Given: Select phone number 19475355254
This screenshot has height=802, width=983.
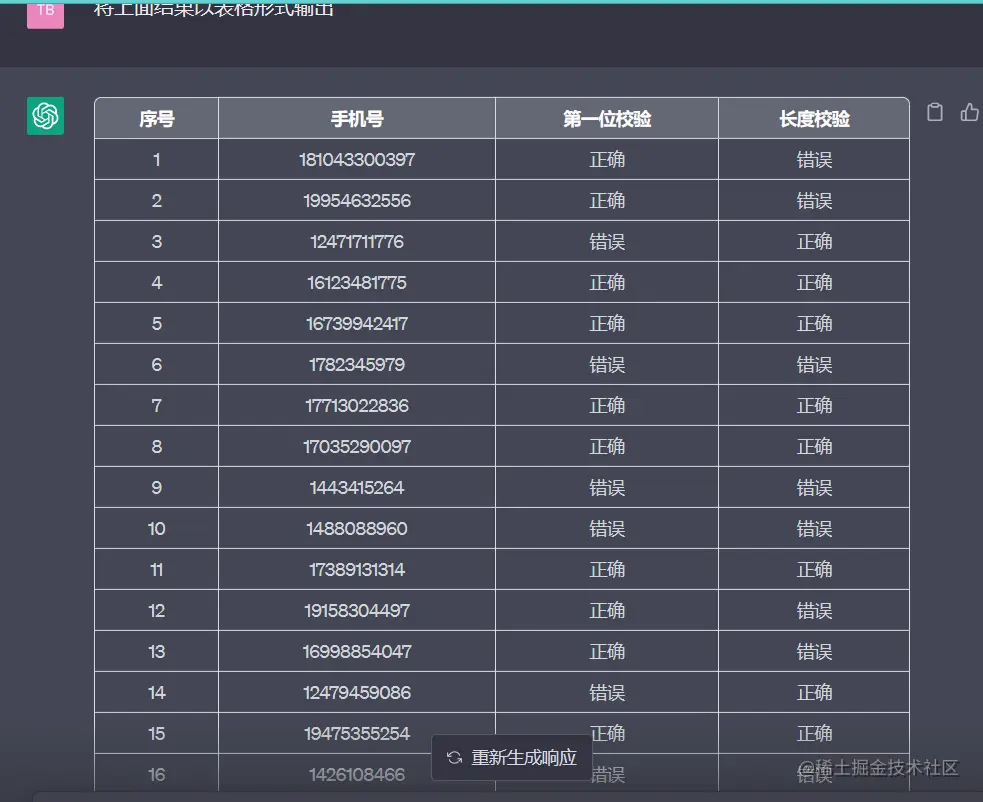Looking at the screenshot, I should pyautogui.click(x=357, y=734).
